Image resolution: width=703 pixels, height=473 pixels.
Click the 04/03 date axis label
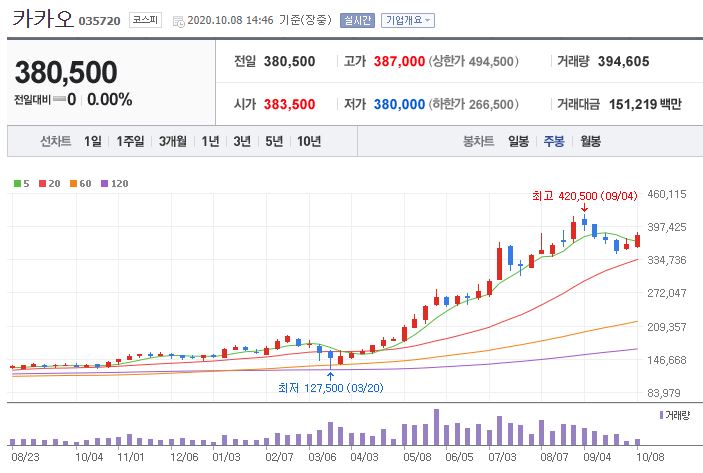pos(365,457)
